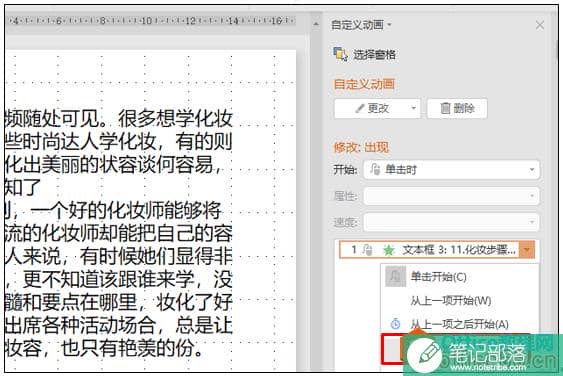Choose 单击开始(C) from the menu
The height and width of the screenshot is (376, 563).
pyautogui.click(x=438, y=277)
